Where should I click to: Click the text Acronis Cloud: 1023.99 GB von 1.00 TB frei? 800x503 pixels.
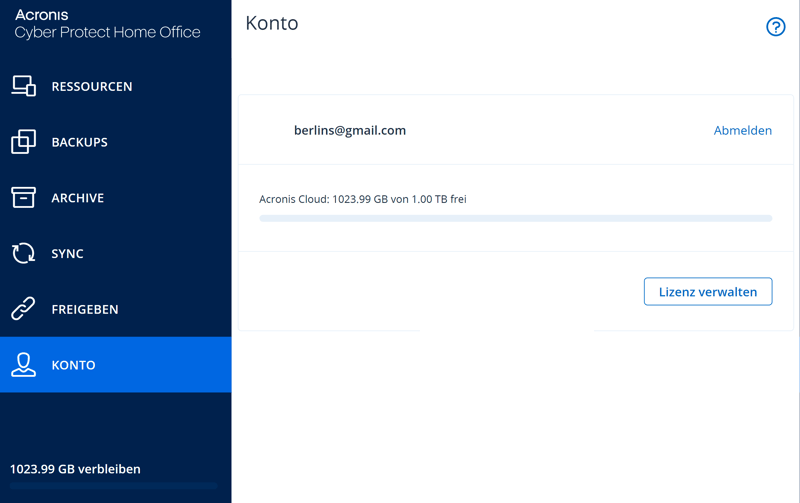pyautogui.click(x=363, y=199)
